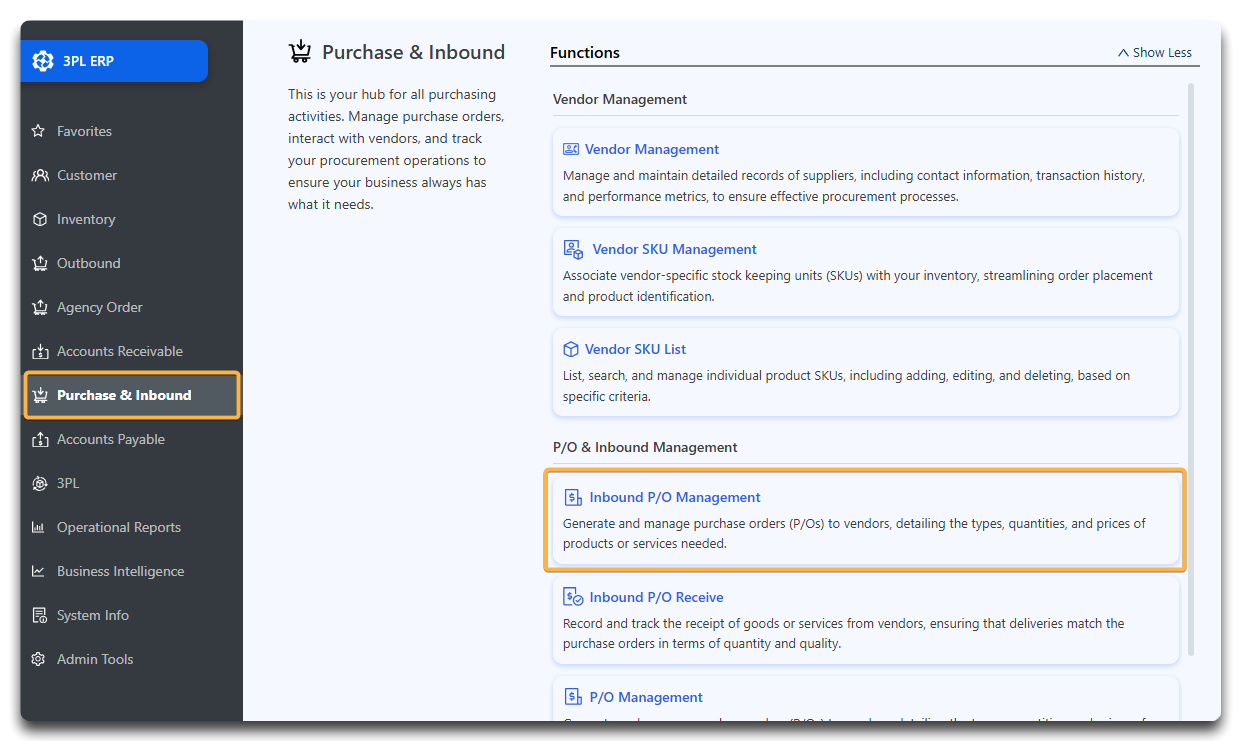
Task: Open the P/O Management function
Action: click(646, 697)
